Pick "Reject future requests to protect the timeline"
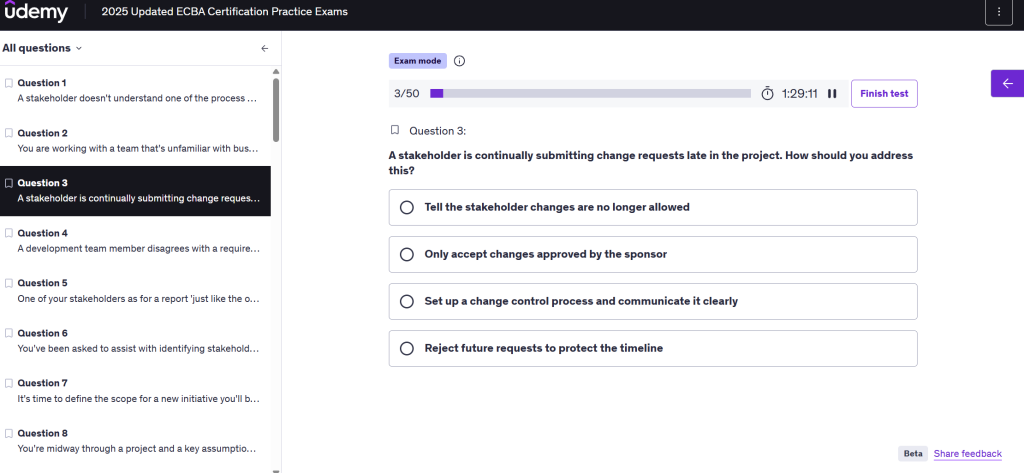Screen dimensions: 1024x473 click(406, 348)
